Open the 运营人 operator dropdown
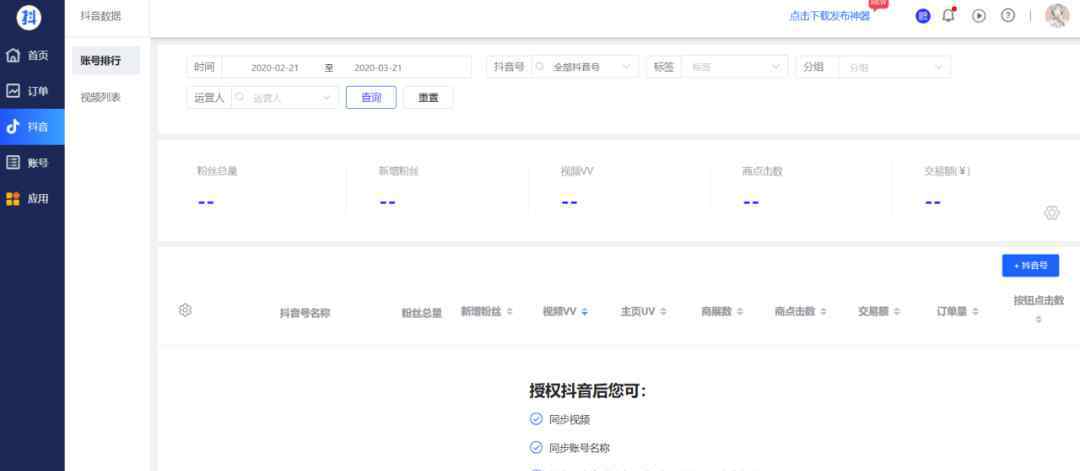The height and width of the screenshot is (471, 1080). click(284, 97)
